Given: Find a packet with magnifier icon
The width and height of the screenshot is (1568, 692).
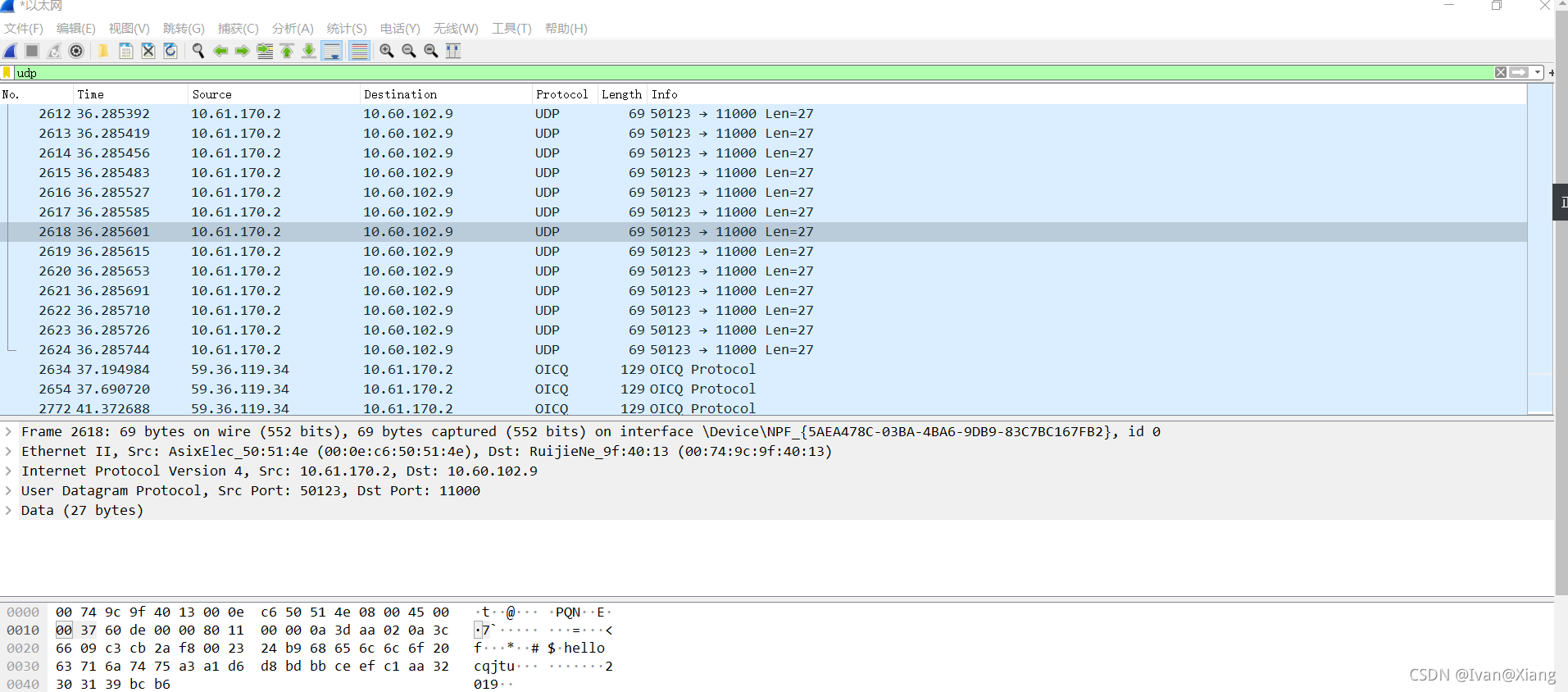Looking at the screenshot, I should coord(198,51).
